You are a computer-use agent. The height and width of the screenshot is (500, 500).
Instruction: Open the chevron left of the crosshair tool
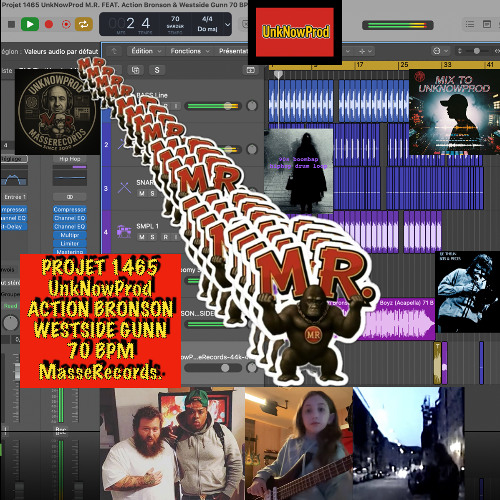348,51
